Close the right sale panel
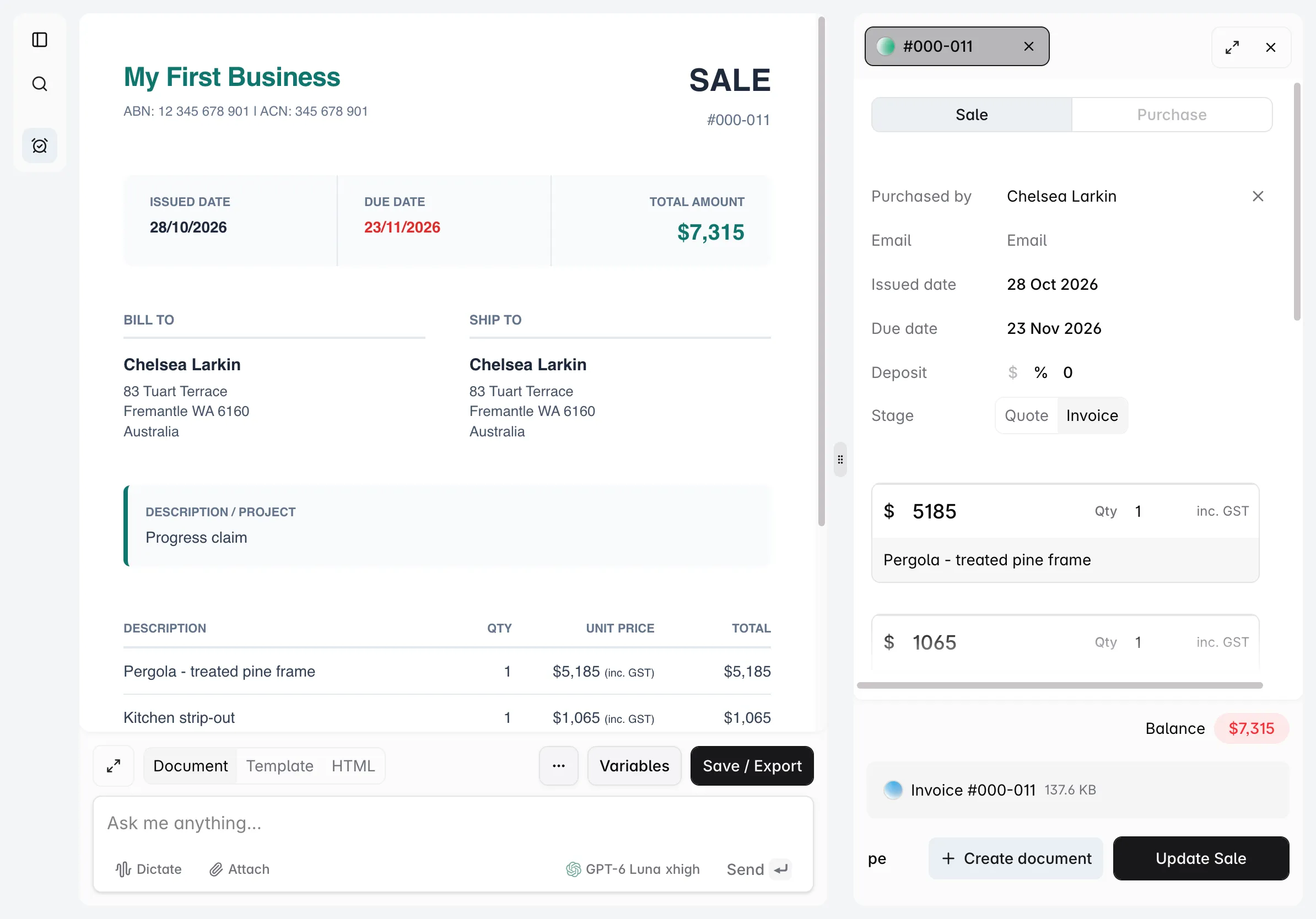 [1271, 47]
